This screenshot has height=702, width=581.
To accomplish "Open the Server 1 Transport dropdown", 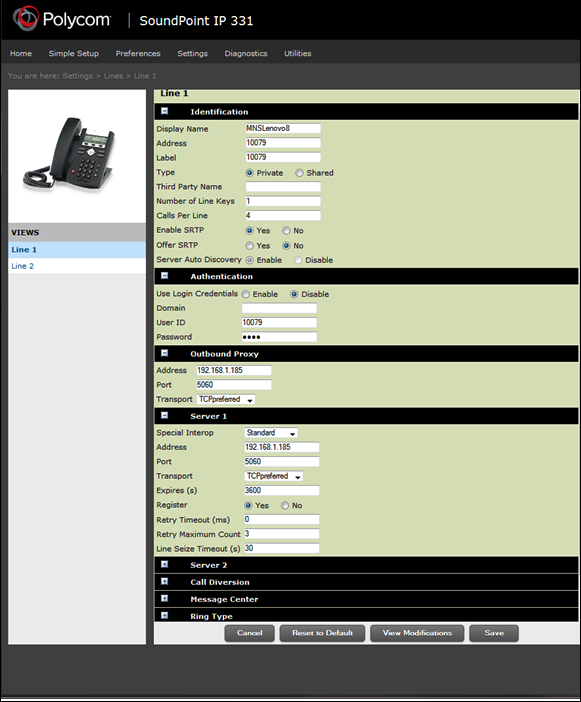I will [x=273, y=476].
